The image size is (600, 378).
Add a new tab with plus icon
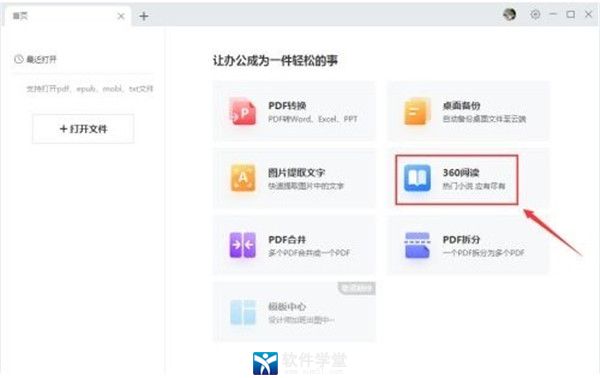pos(144,16)
